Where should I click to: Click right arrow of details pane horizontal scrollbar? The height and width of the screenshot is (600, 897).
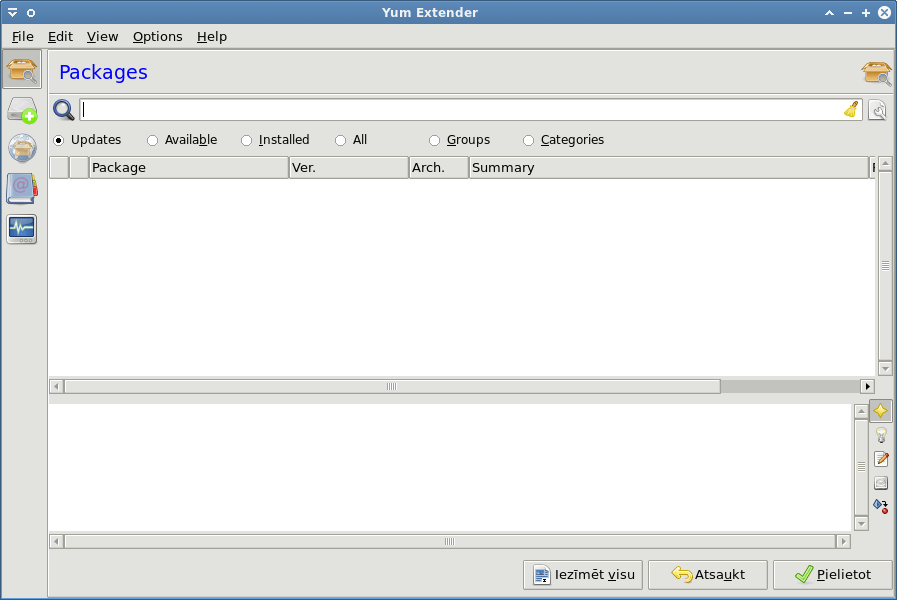click(843, 541)
